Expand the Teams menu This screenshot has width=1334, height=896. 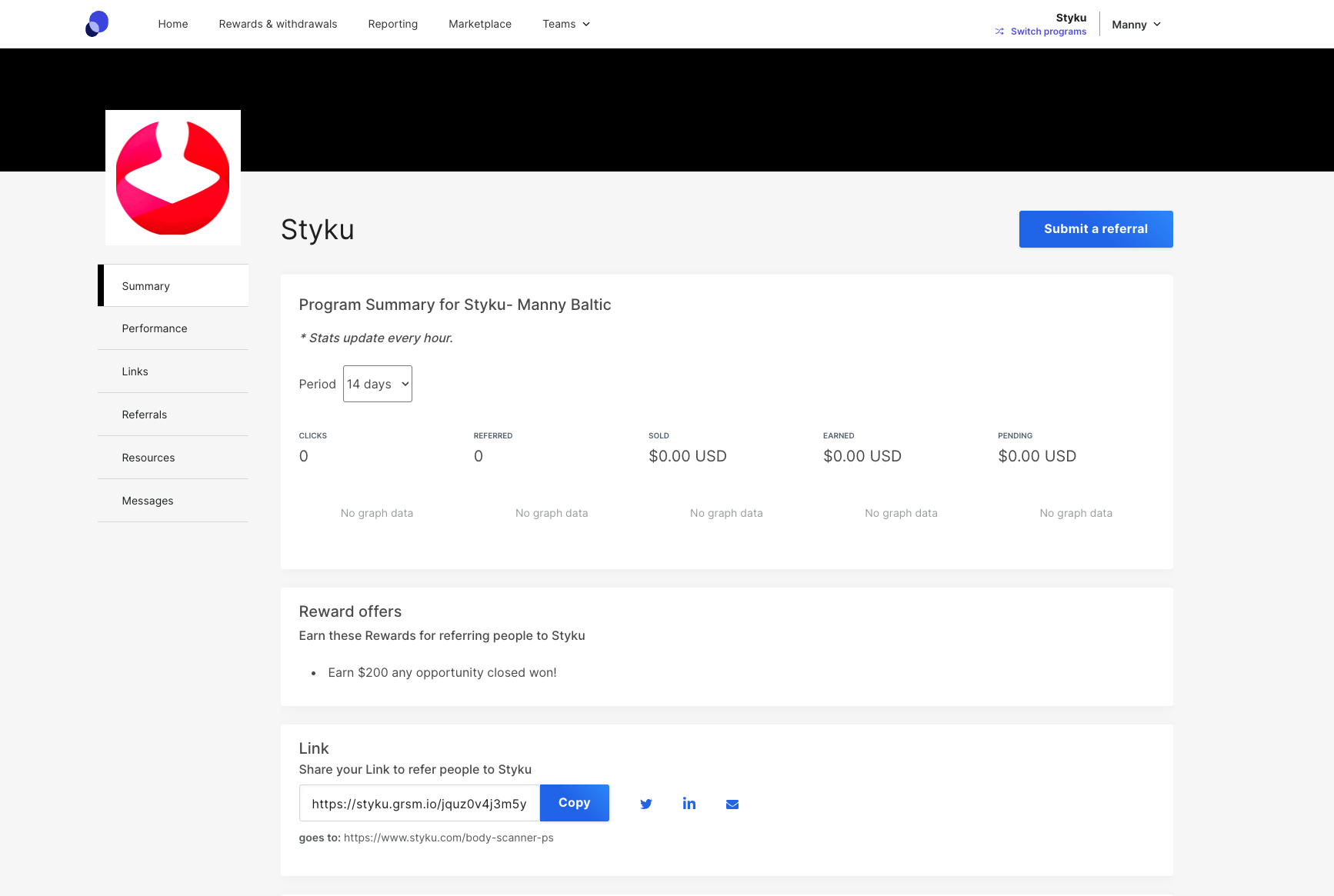point(566,24)
